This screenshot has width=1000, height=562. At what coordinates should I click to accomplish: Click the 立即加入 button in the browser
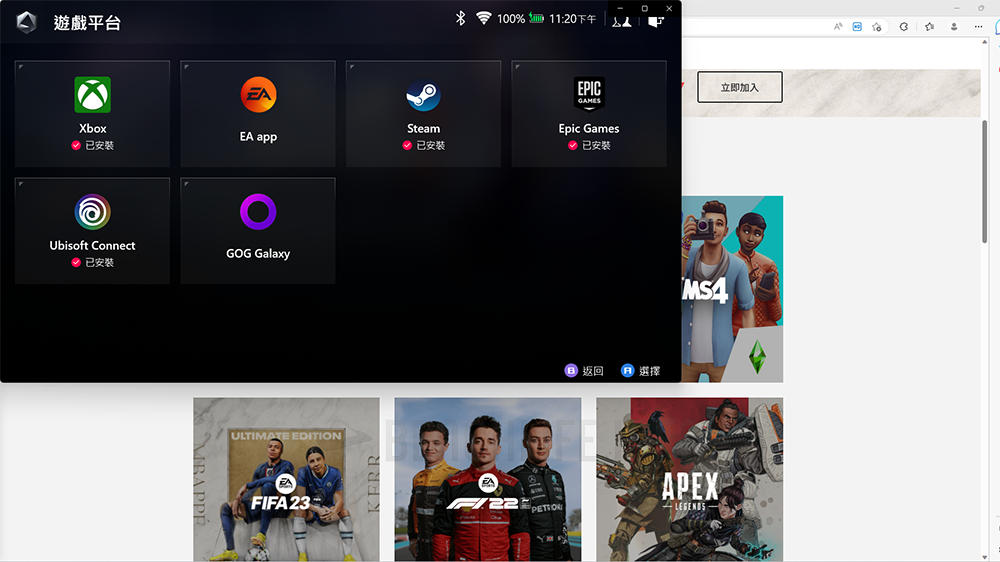pos(740,87)
